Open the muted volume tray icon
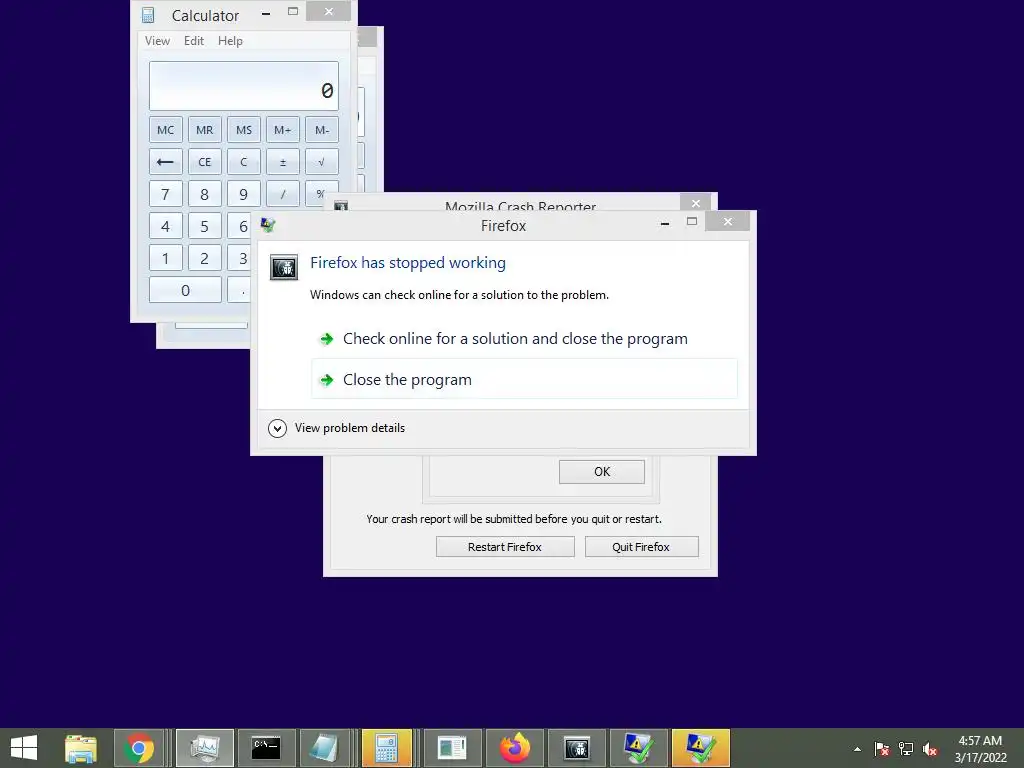 [x=930, y=749]
